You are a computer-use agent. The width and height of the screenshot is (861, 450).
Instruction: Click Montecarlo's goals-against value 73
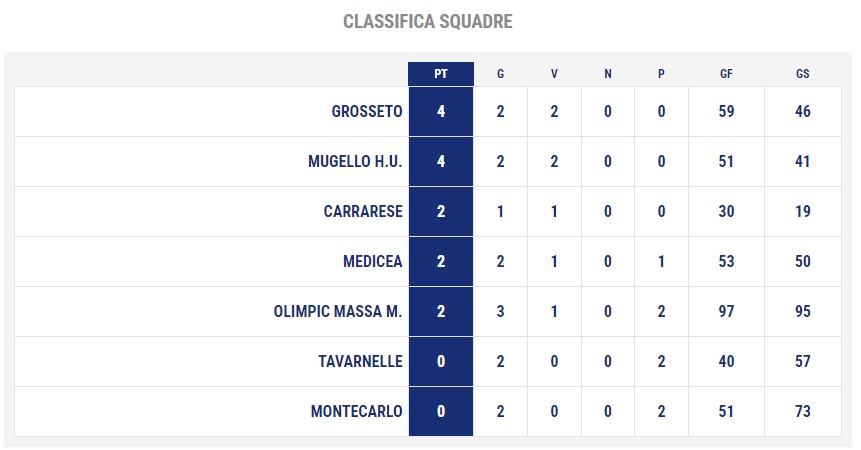(x=802, y=411)
